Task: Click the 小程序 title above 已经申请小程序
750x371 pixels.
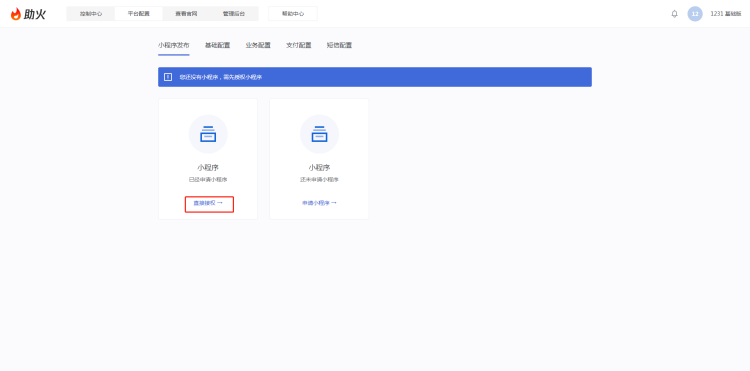Action: [x=208, y=168]
